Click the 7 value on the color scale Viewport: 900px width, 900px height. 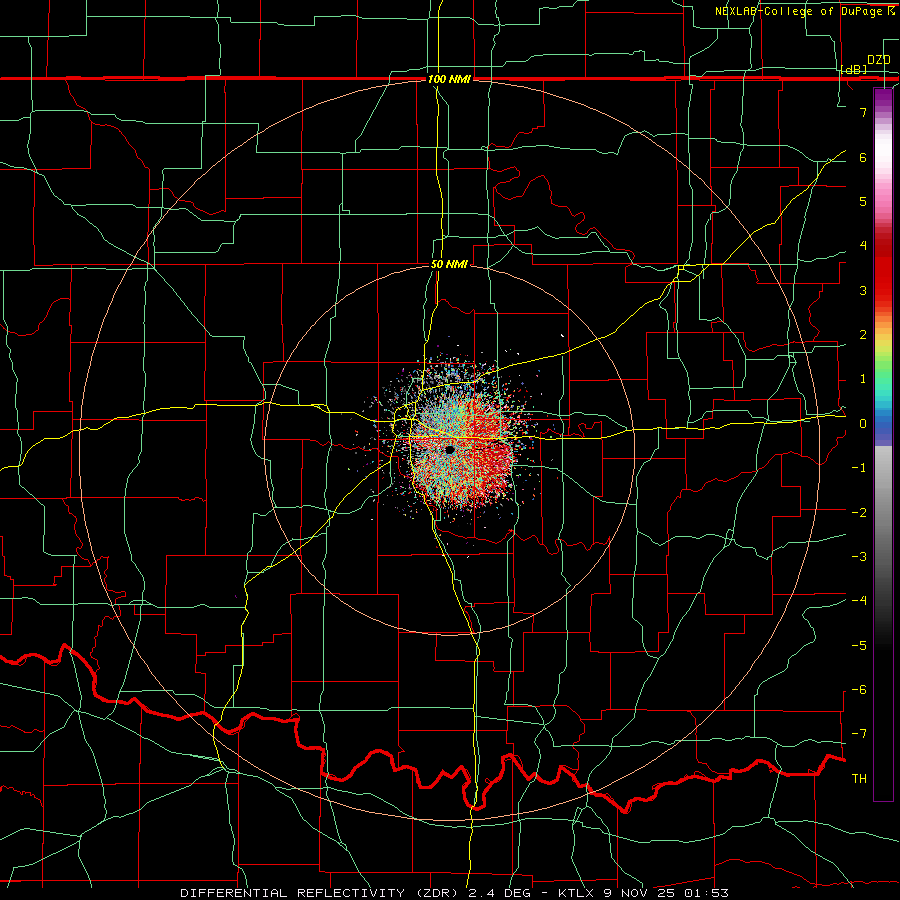coord(863,112)
